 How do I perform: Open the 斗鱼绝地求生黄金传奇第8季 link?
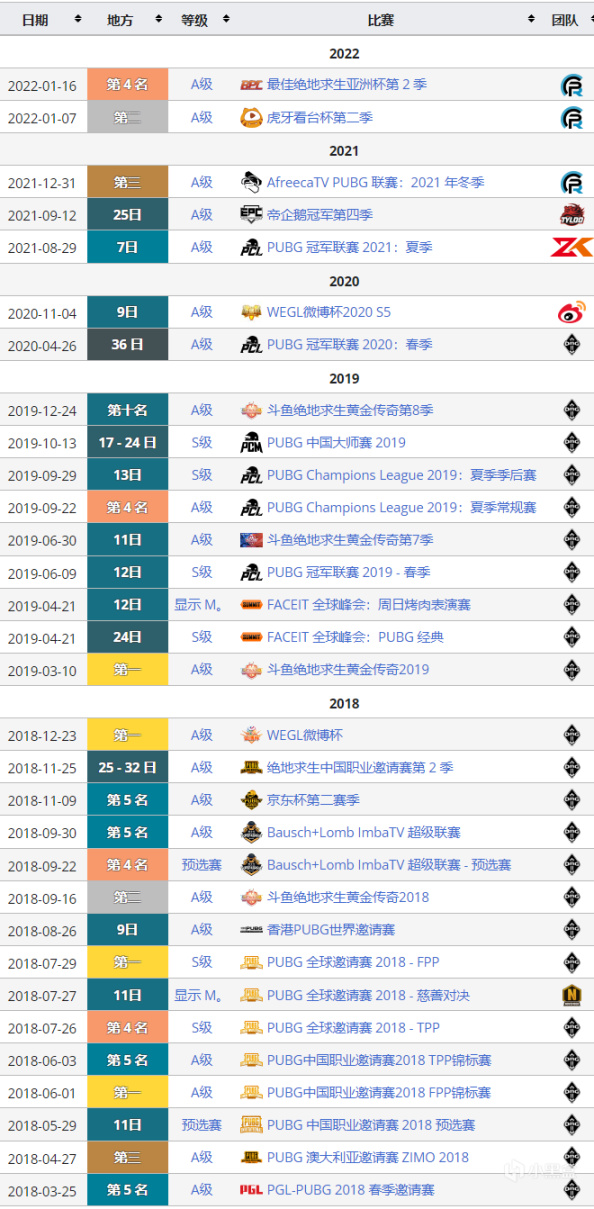pyautogui.click(x=350, y=410)
